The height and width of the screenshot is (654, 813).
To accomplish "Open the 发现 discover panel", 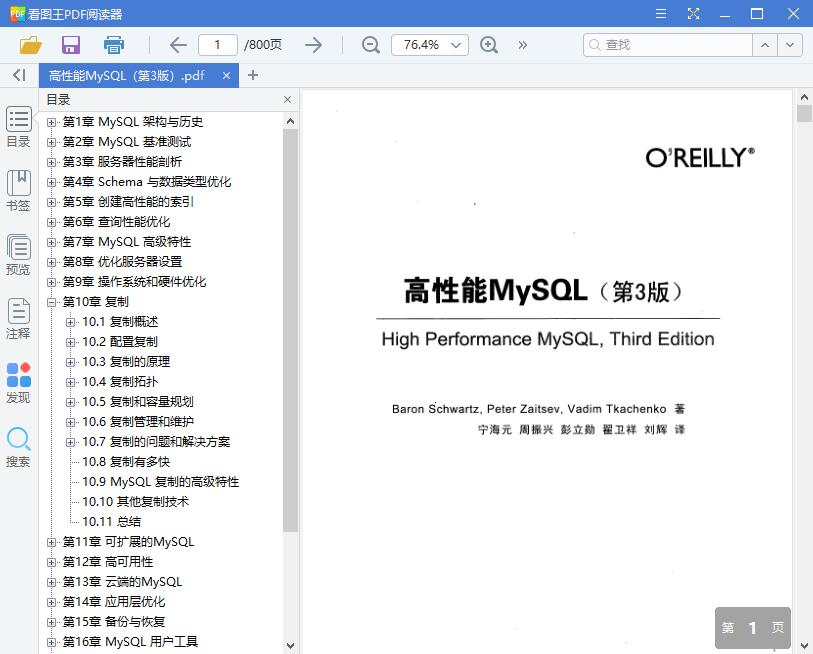I will pyautogui.click(x=19, y=383).
